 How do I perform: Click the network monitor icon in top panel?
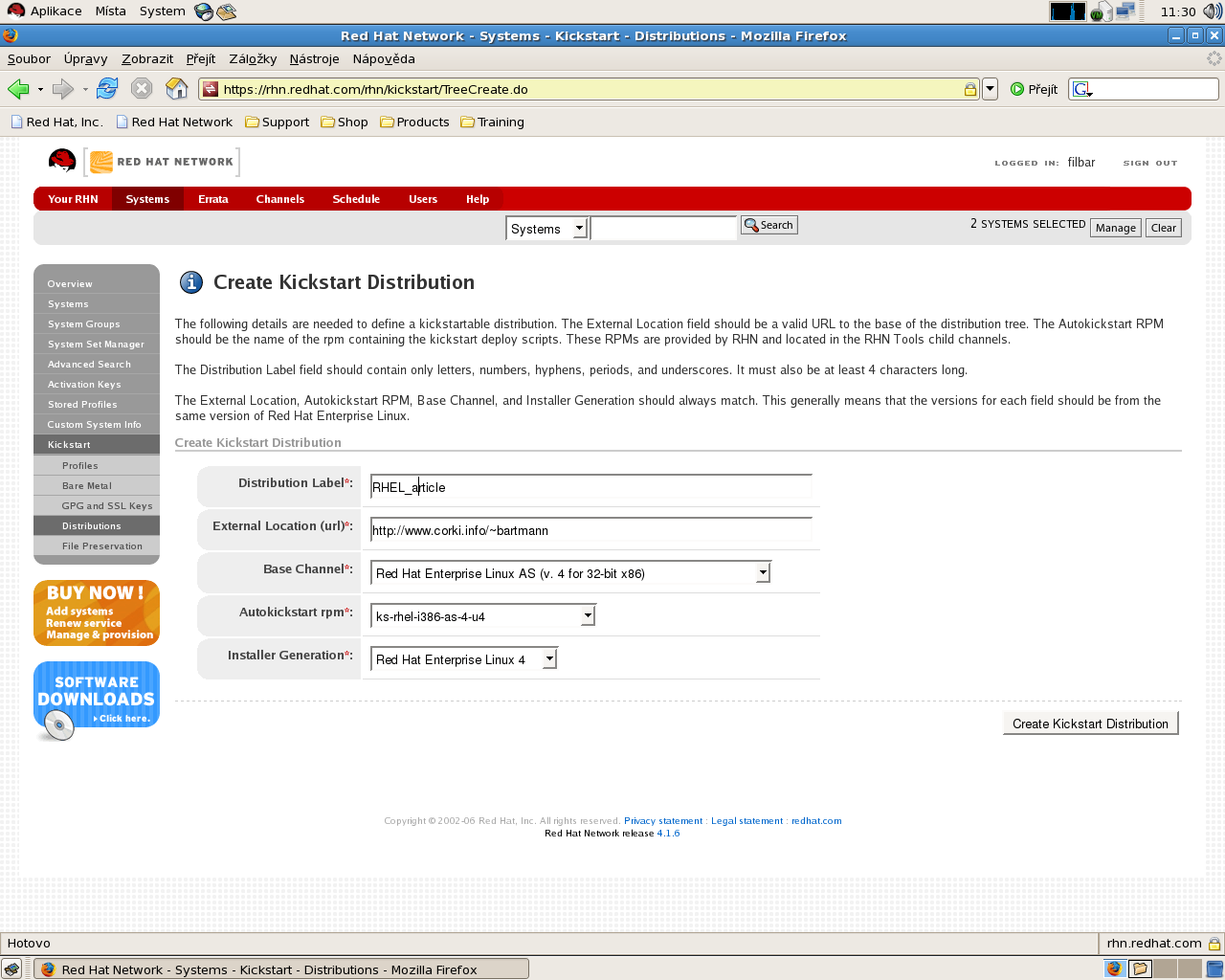[x=1125, y=11]
